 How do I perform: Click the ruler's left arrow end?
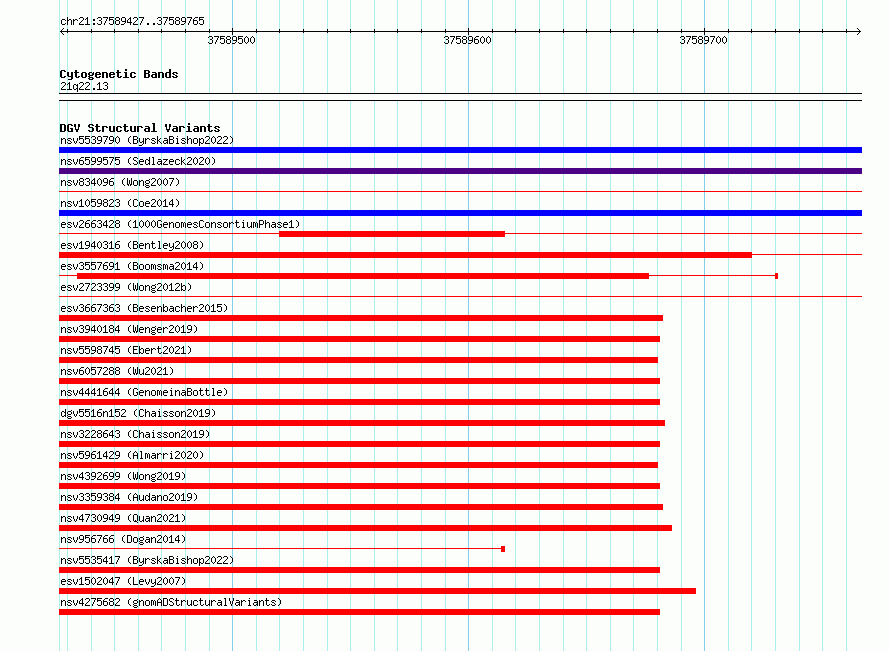click(x=62, y=32)
